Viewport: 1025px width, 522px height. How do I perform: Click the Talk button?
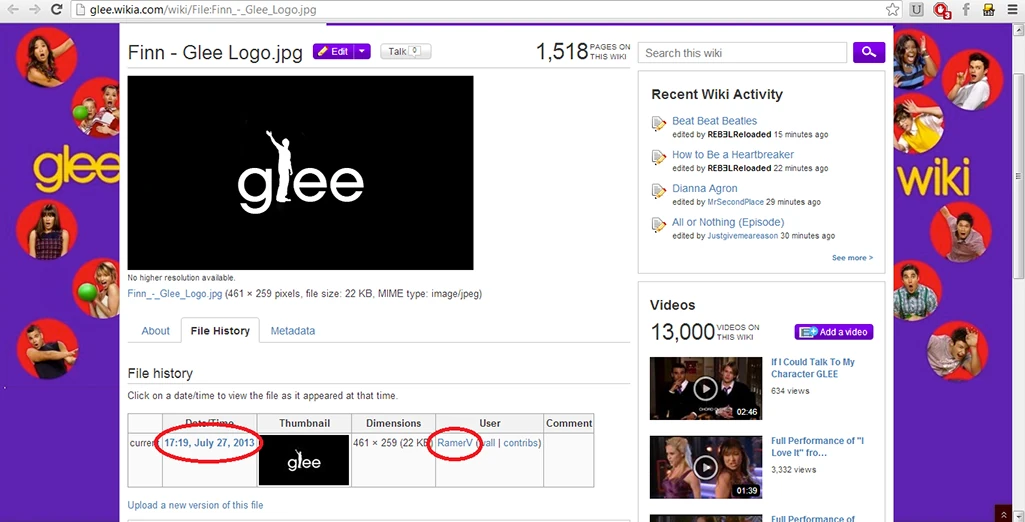click(x=405, y=51)
